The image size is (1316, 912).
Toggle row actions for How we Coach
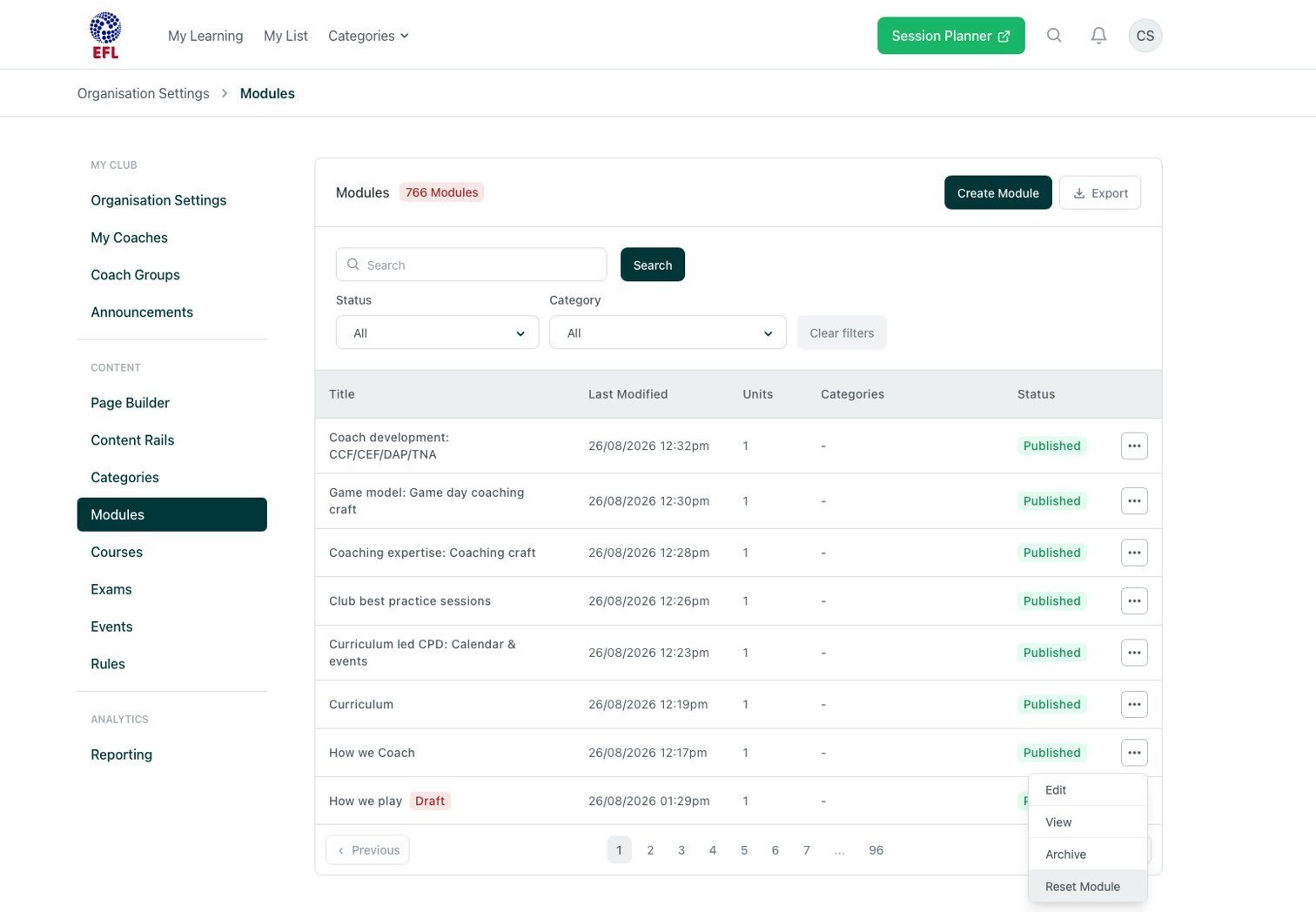[1134, 753]
